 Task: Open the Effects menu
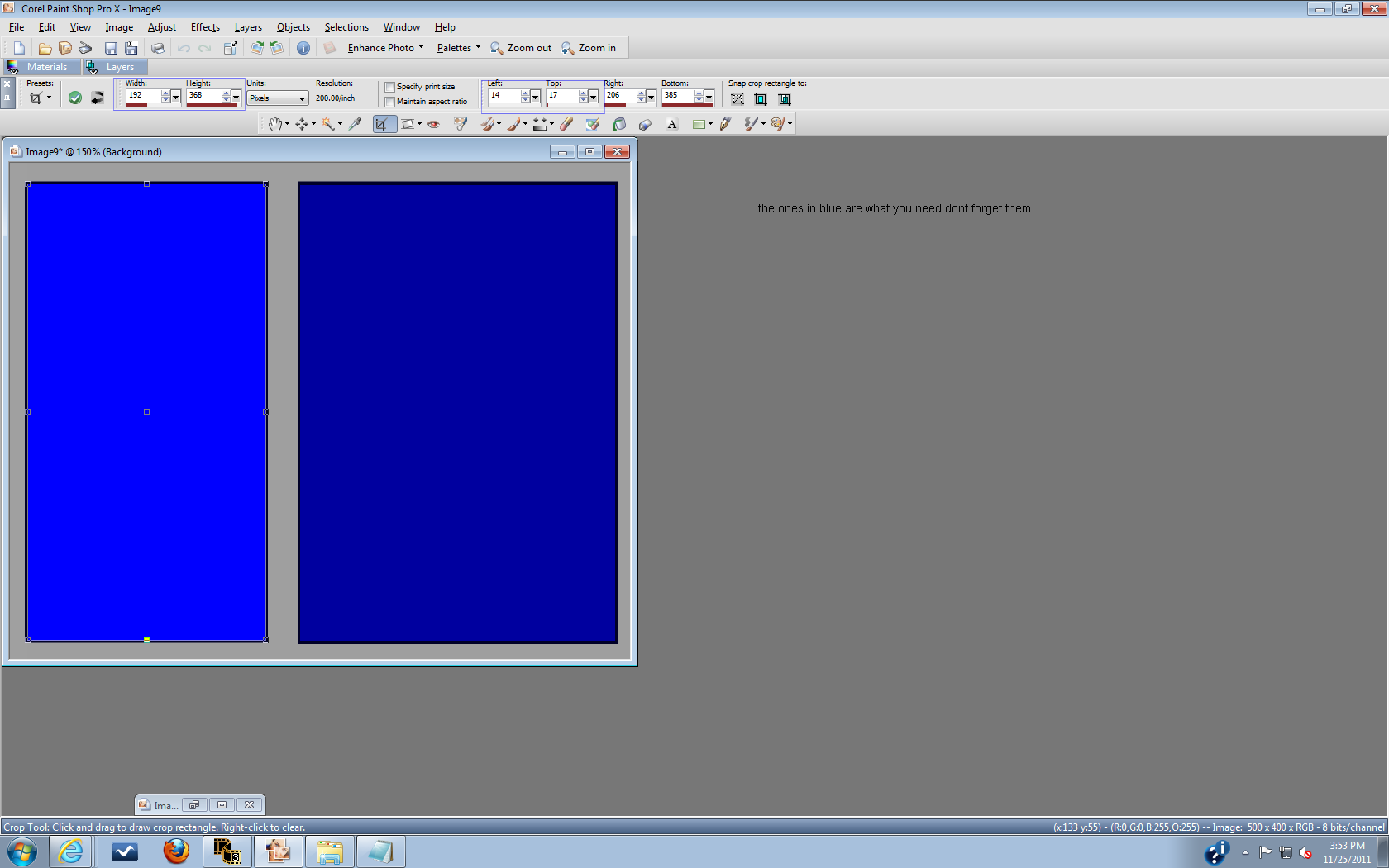pos(205,27)
